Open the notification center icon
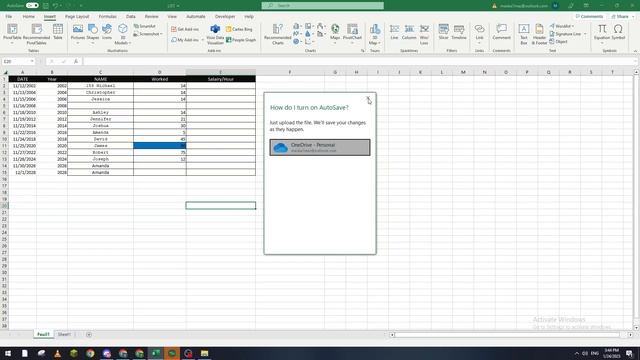Image resolution: width=640 pixels, height=360 pixels. point(630,353)
